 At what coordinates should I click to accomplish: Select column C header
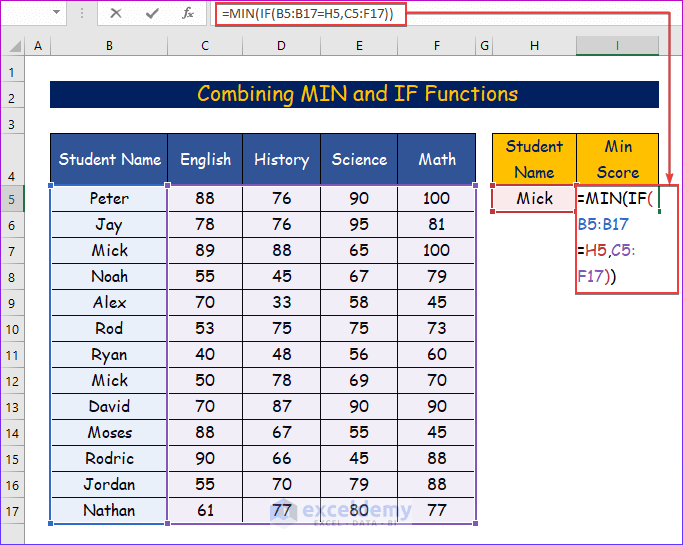click(205, 46)
